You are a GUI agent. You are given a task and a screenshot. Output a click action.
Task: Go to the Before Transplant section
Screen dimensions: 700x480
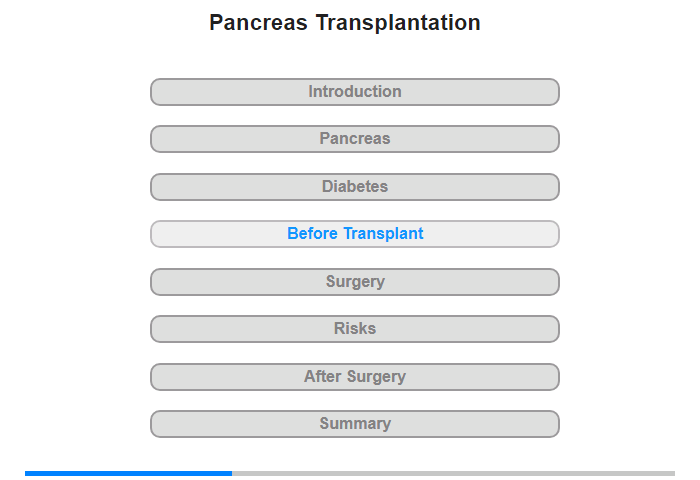(354, 234)
